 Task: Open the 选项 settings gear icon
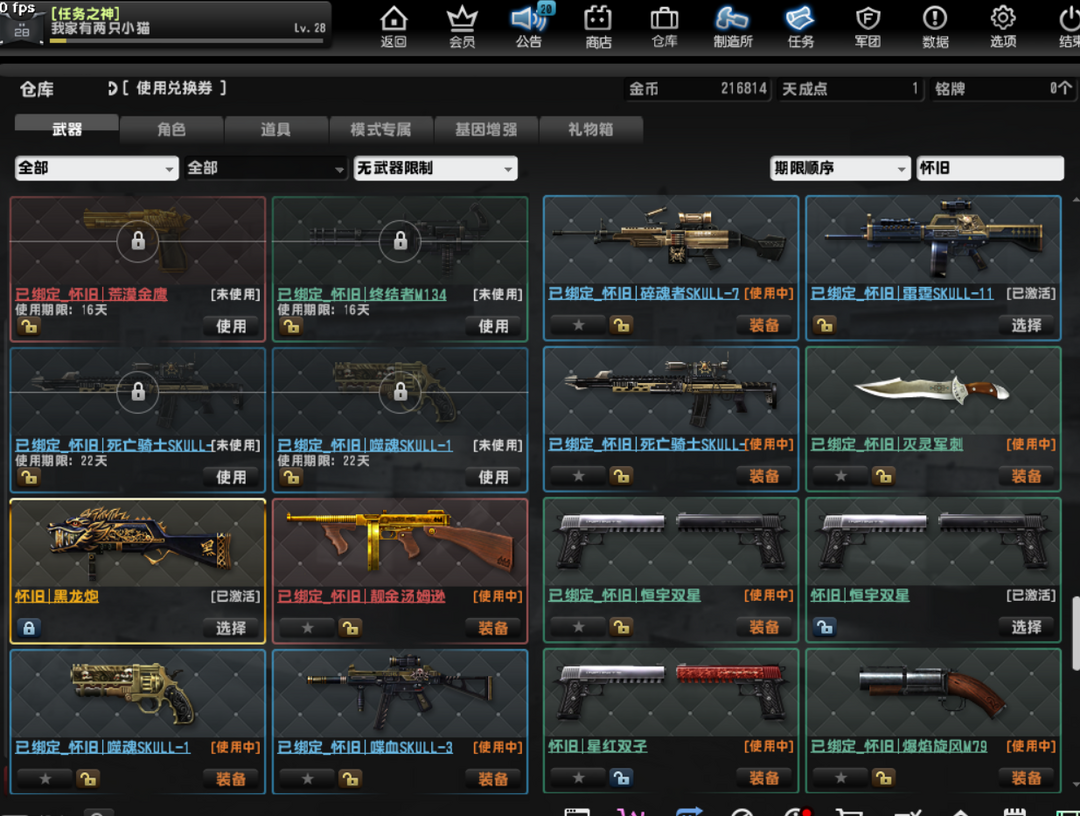tap(1003, 27)
